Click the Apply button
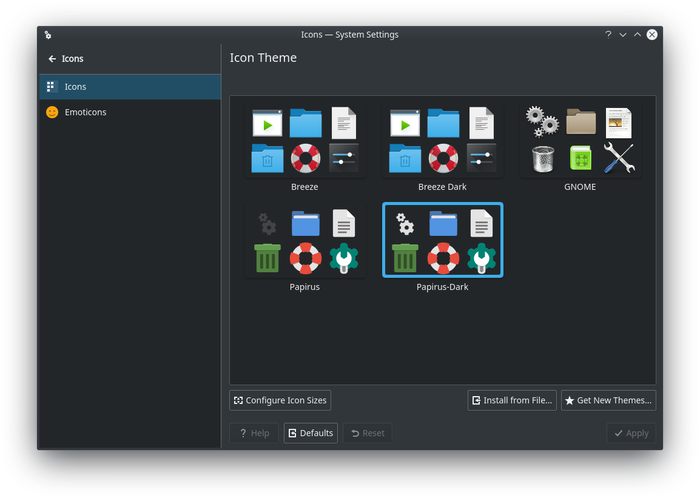 631,433
